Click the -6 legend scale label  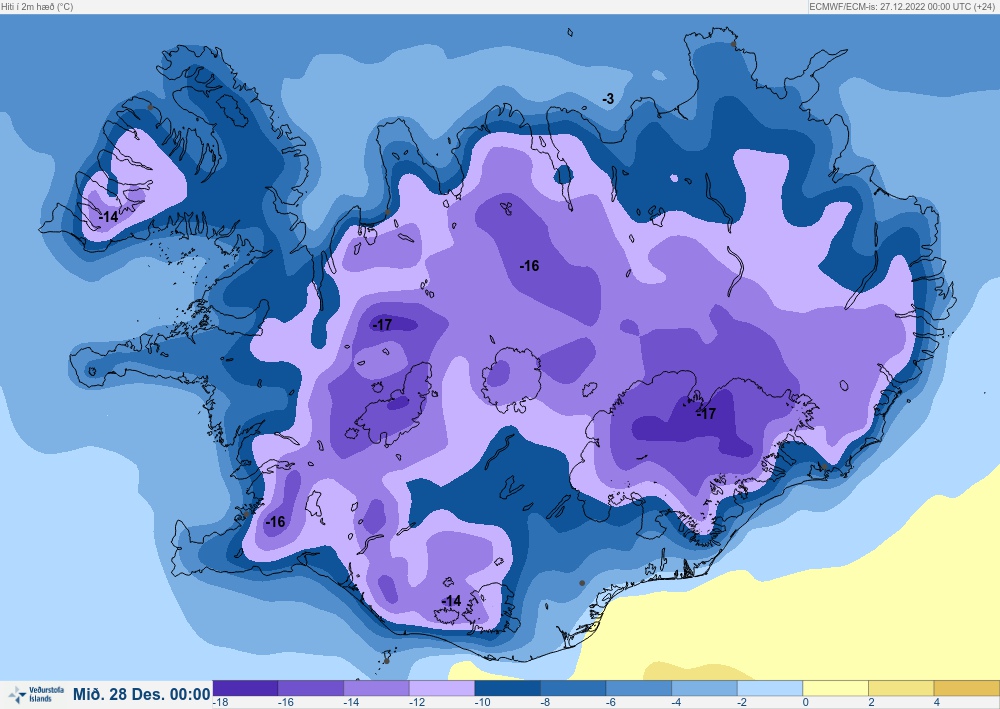click(x=612, y=703)
